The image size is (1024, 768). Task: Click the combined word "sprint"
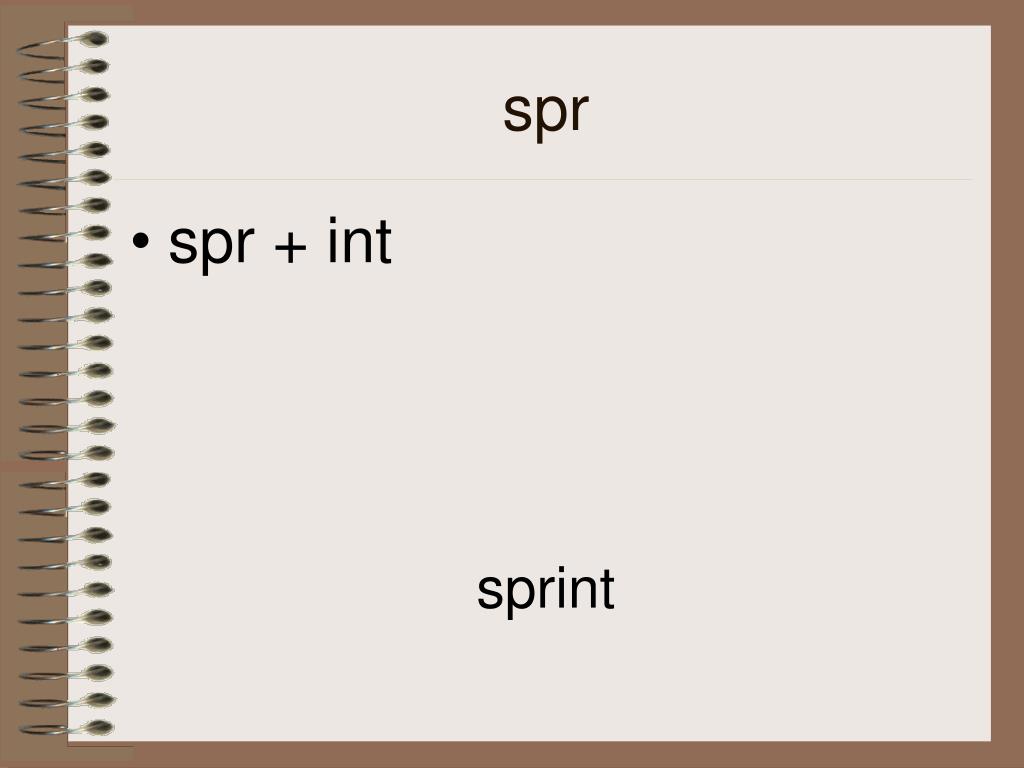(x=546, y=590)
